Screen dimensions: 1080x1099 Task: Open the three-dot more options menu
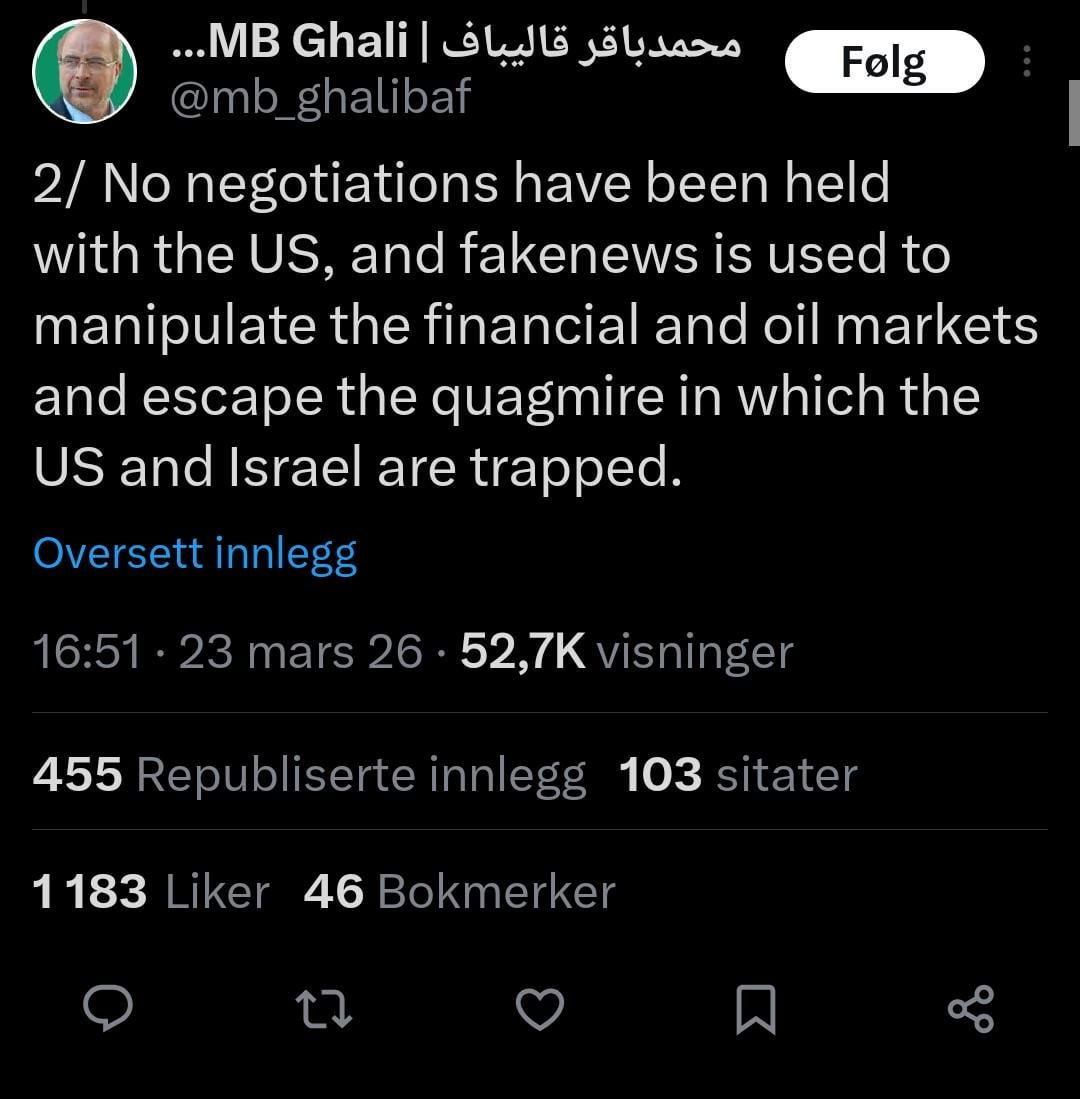(1026, 62)
